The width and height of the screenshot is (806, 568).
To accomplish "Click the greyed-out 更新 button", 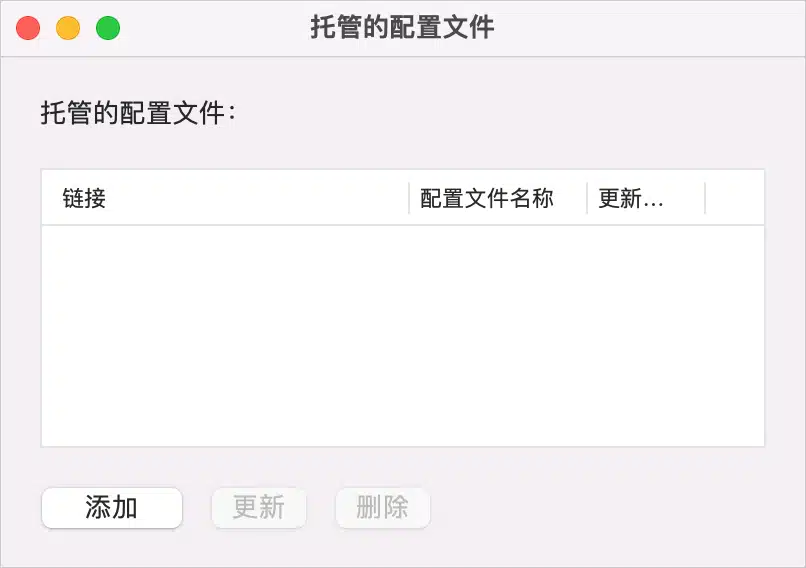I will [x=259, y=508].
